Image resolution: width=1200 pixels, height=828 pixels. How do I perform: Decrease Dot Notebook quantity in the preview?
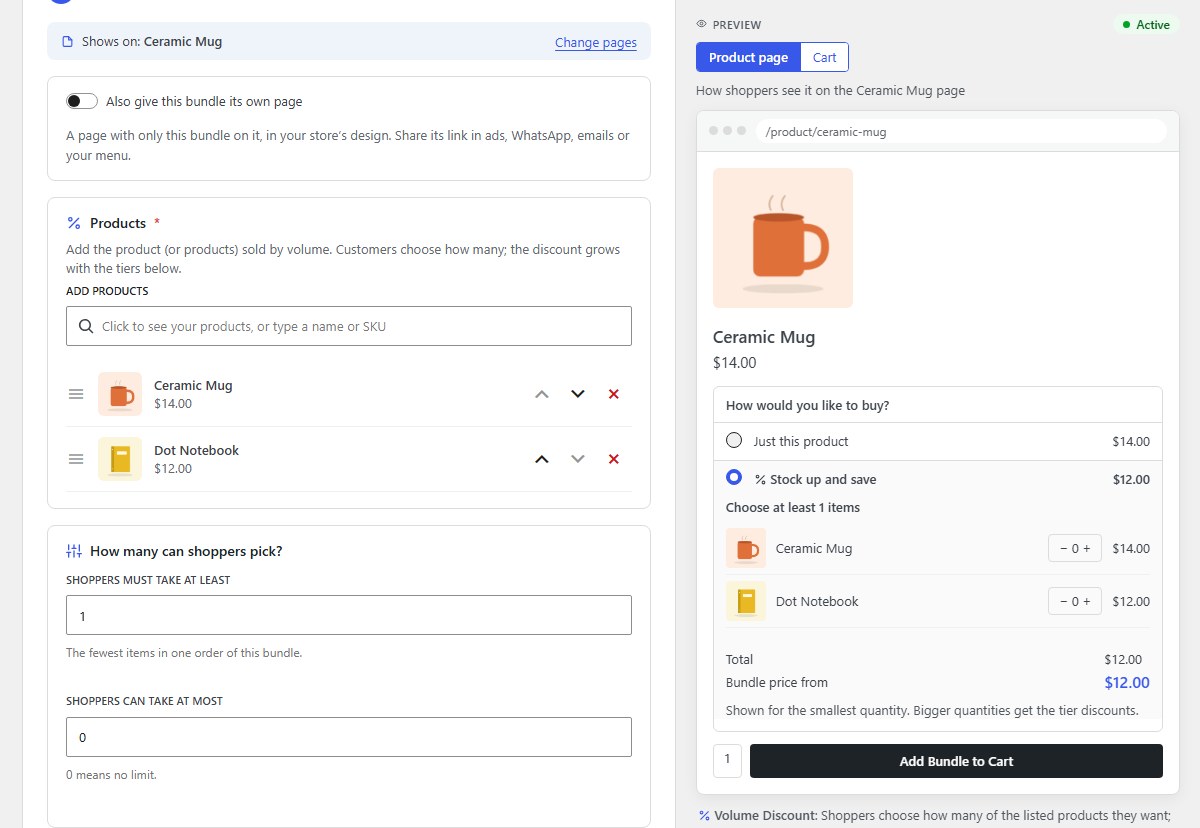click(1063, 601)
